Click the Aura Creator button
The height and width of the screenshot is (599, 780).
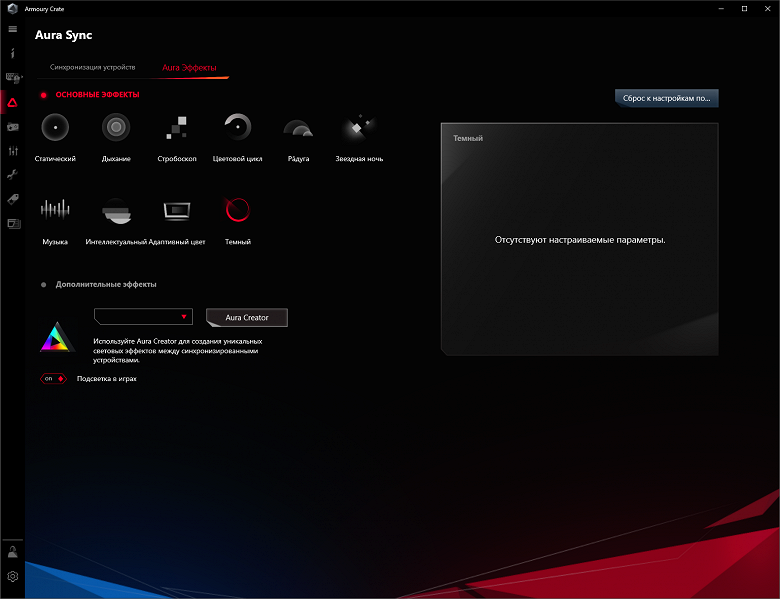(247, 317)
